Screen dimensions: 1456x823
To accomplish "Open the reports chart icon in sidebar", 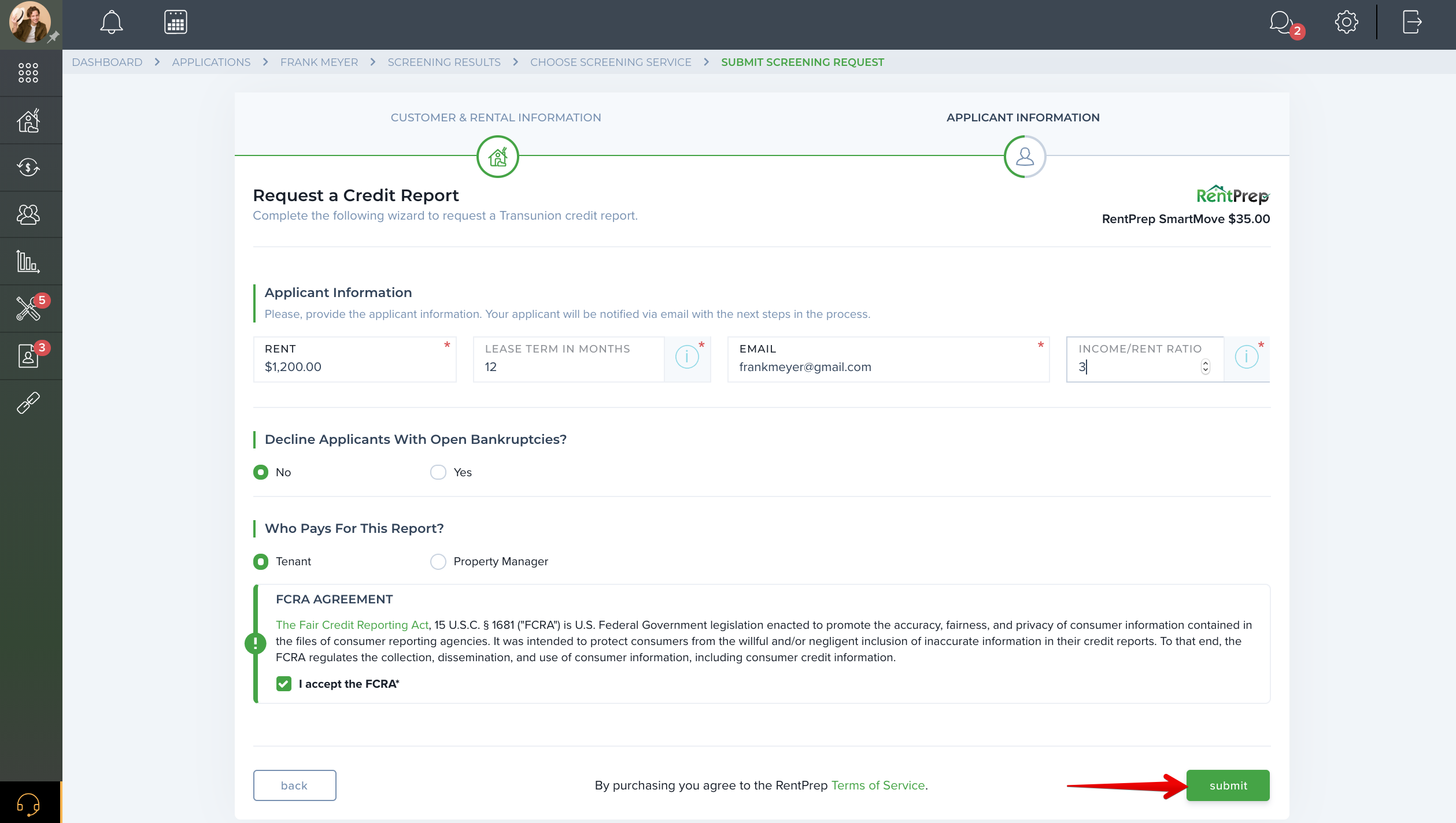I will point(28,261).
